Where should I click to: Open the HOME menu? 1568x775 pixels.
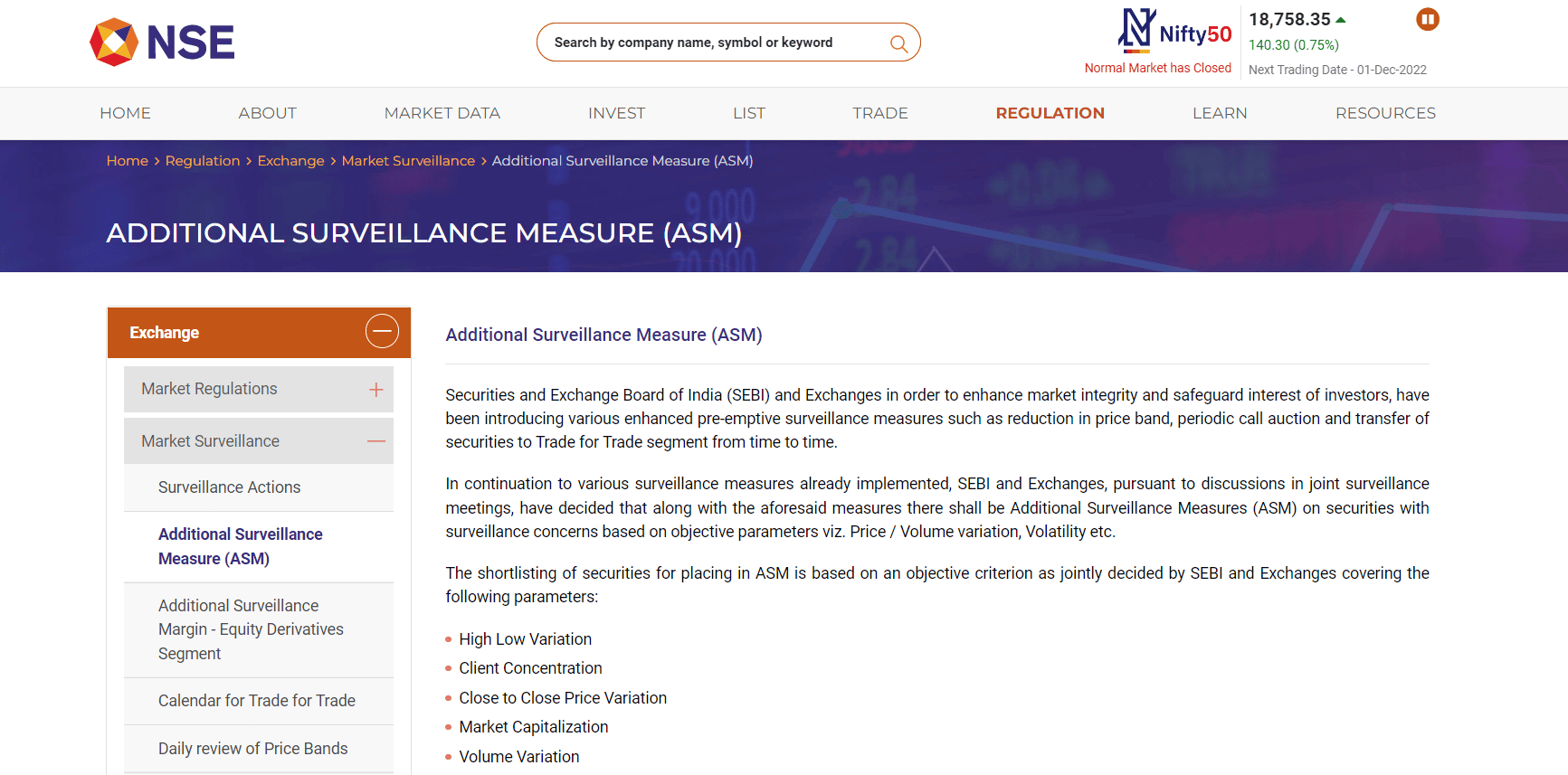point(125,113)
